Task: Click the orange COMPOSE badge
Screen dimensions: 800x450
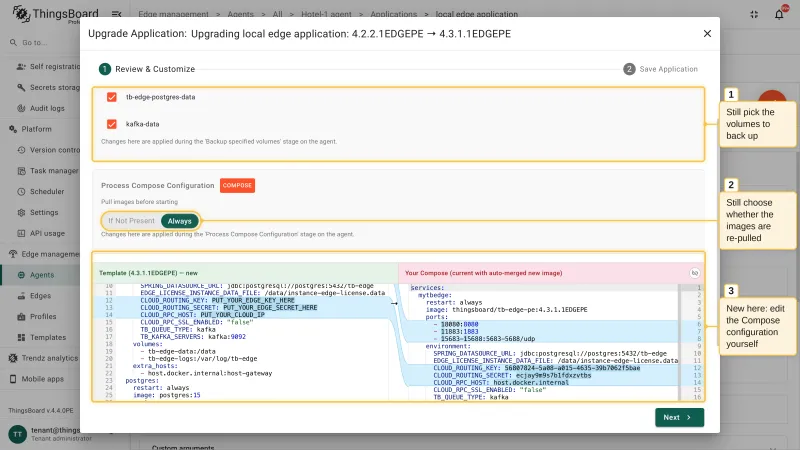Action: click(237, 185)
